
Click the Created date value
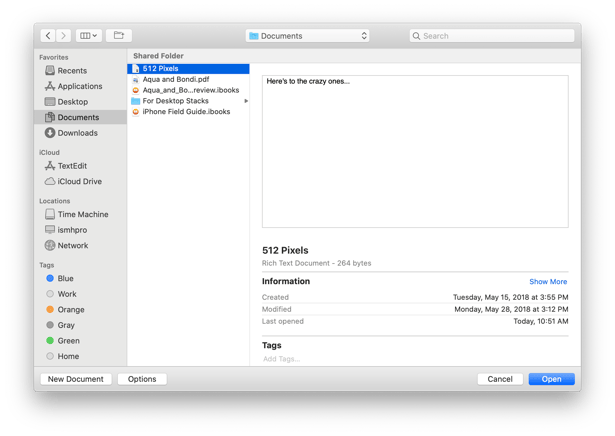pyautogui.click(x=510, y=297)
